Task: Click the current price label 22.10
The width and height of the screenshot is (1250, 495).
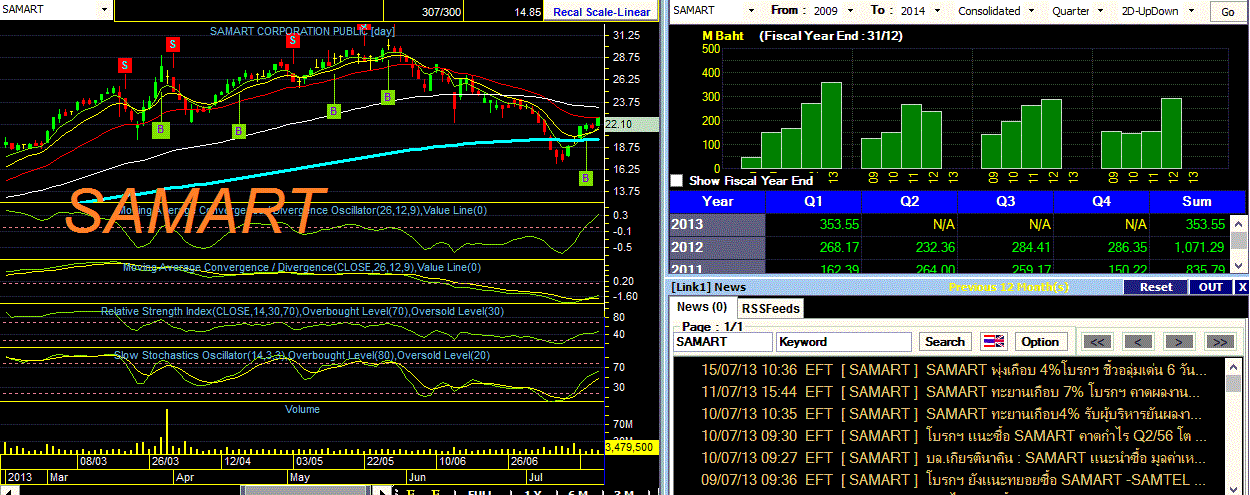Action: click(x=632, y=124)
